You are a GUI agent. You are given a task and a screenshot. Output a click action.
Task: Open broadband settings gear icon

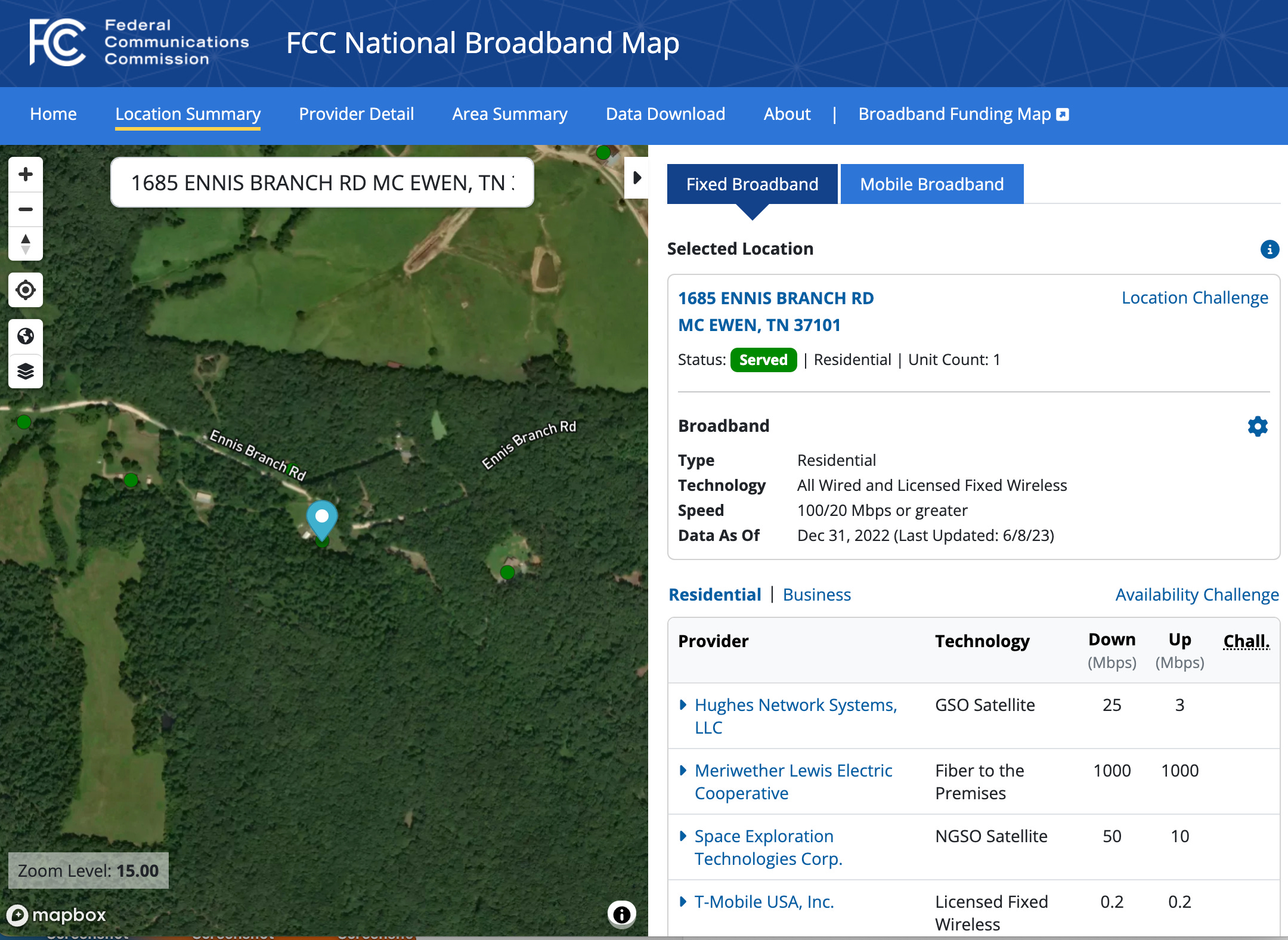1258,426
